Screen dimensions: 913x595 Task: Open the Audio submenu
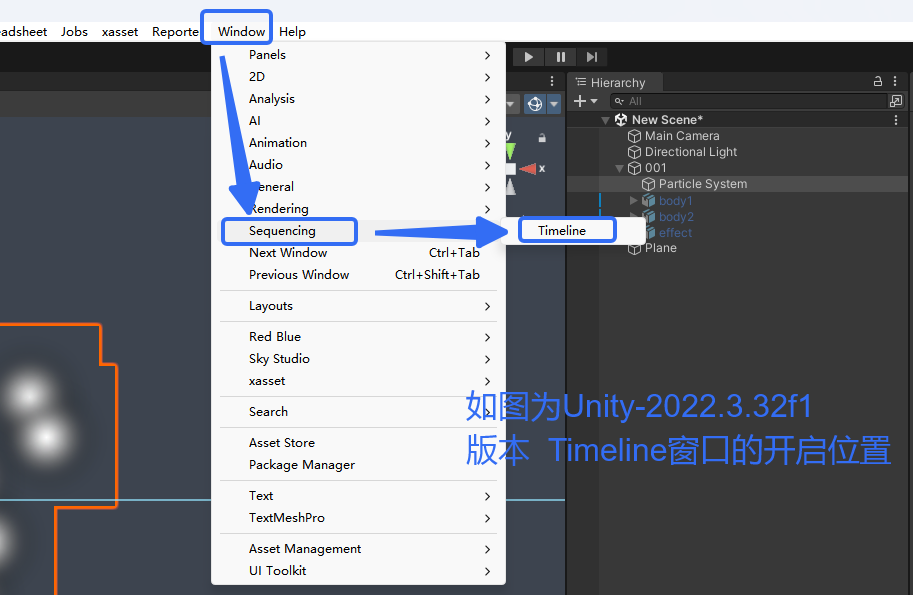pyautogui.click(x=358, y=165)
